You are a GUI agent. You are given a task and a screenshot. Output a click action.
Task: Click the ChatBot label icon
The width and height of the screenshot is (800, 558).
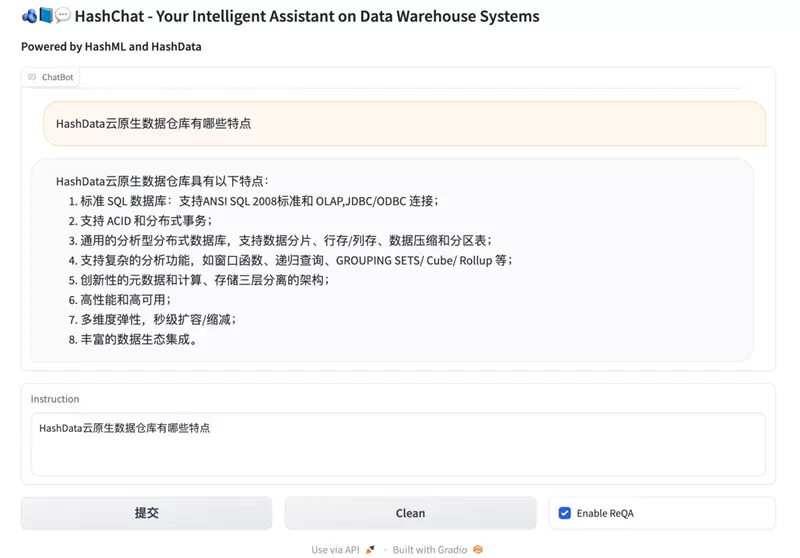click(32, 77)
